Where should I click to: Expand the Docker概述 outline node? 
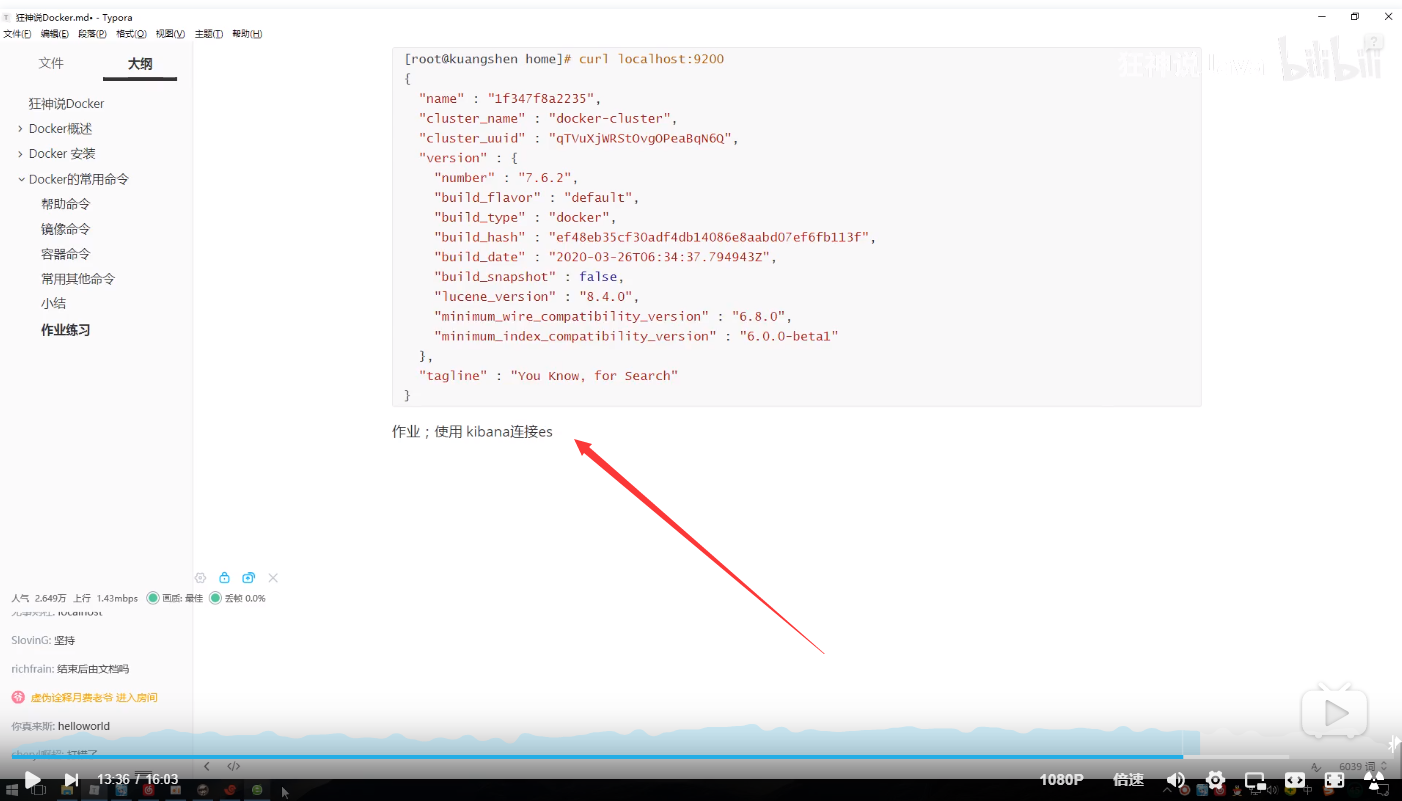pyautogui.click(x=21, y=128)
